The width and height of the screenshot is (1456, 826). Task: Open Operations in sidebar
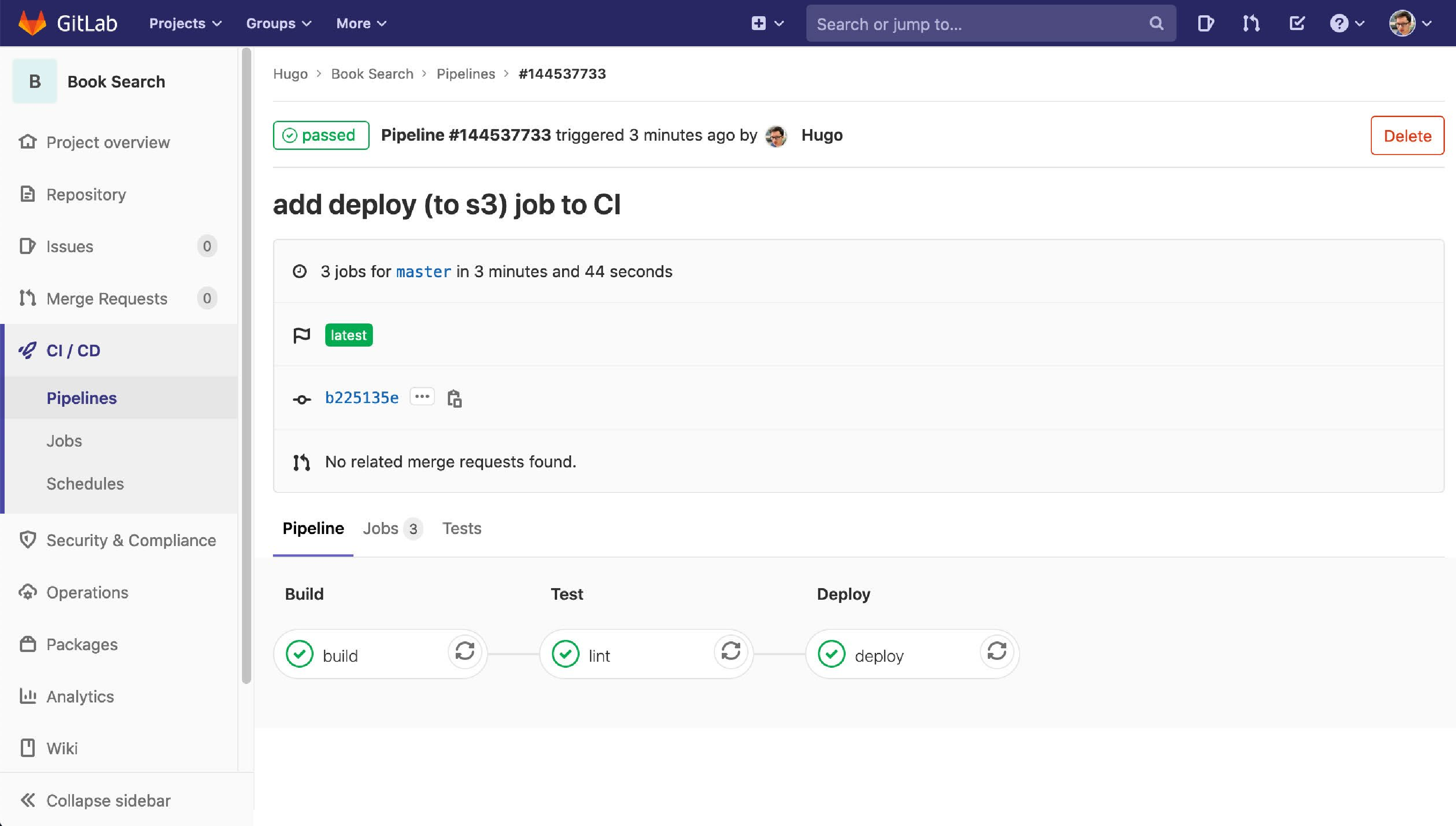tap(87, 592)
